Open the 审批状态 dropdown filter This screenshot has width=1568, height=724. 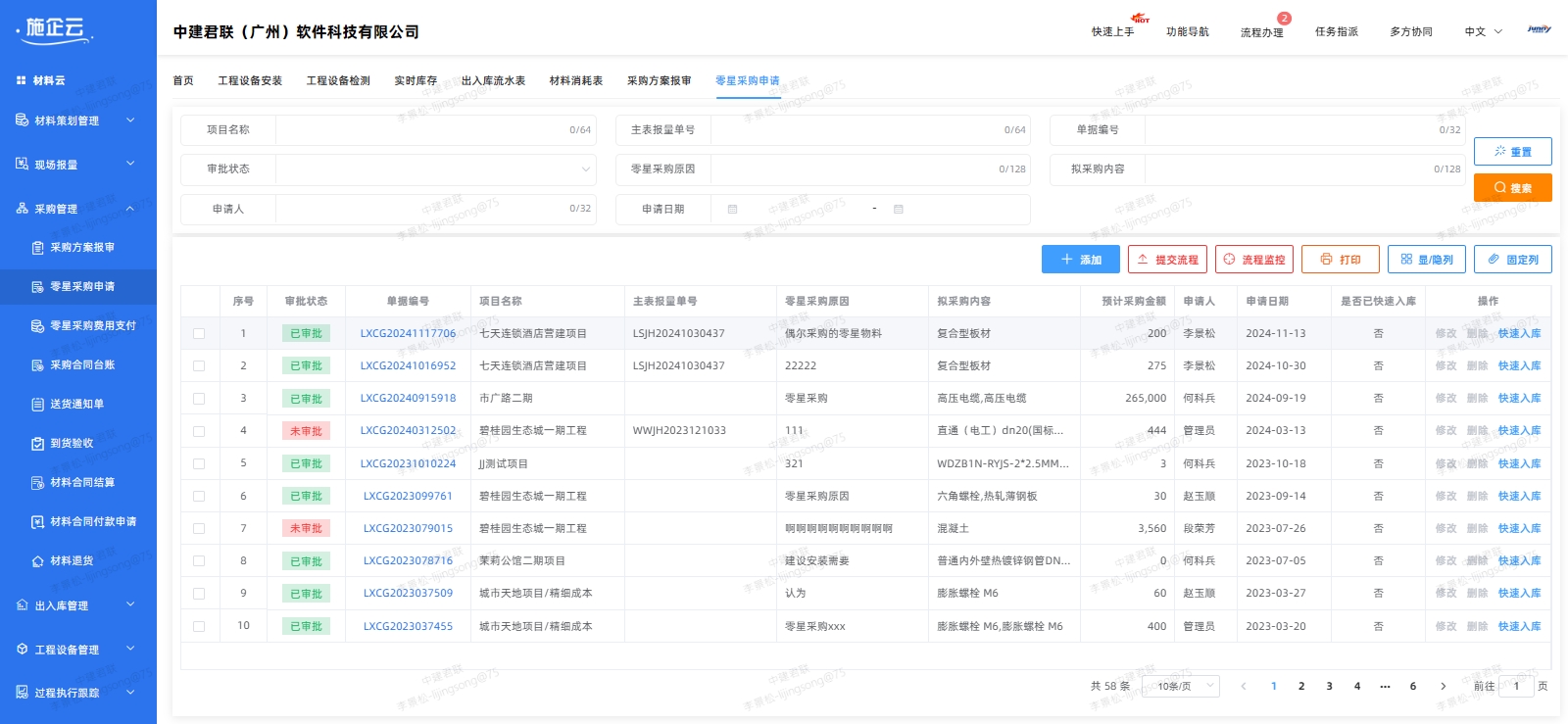[x=435, y=169]
